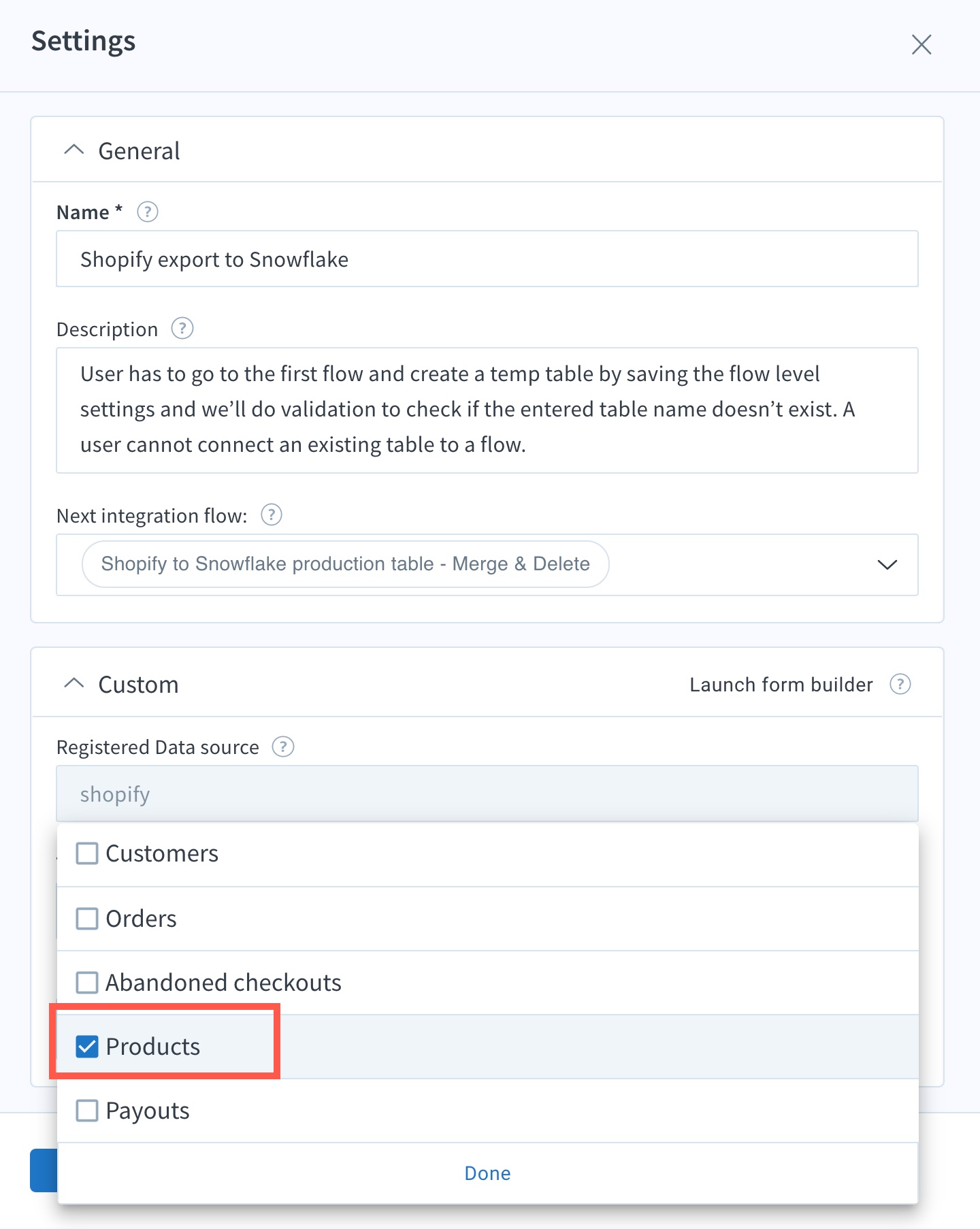Open help icon beside Description label
The height and width of the screenshot is (1229, 980).
(x=182, y=329)
